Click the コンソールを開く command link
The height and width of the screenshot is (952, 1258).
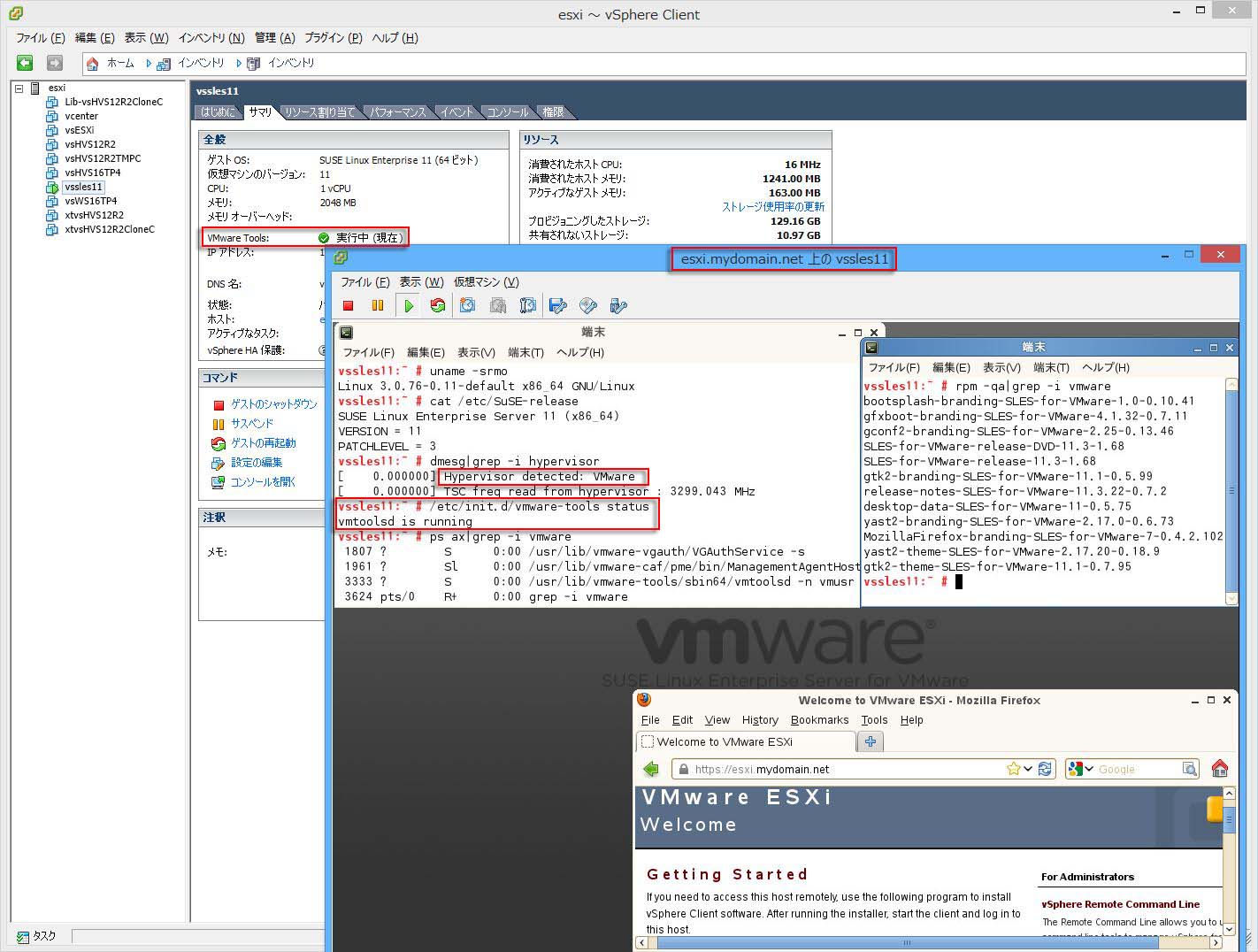263,482
